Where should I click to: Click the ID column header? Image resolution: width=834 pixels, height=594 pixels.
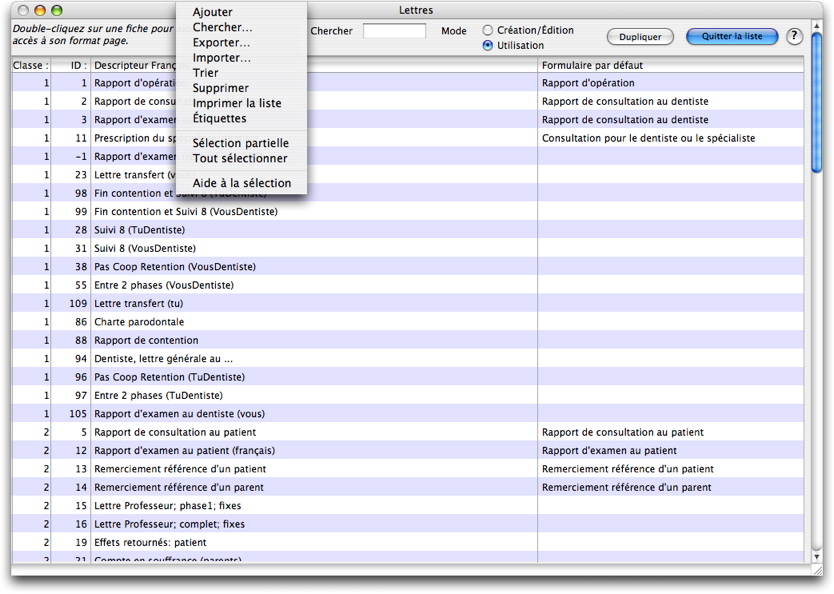71,65
